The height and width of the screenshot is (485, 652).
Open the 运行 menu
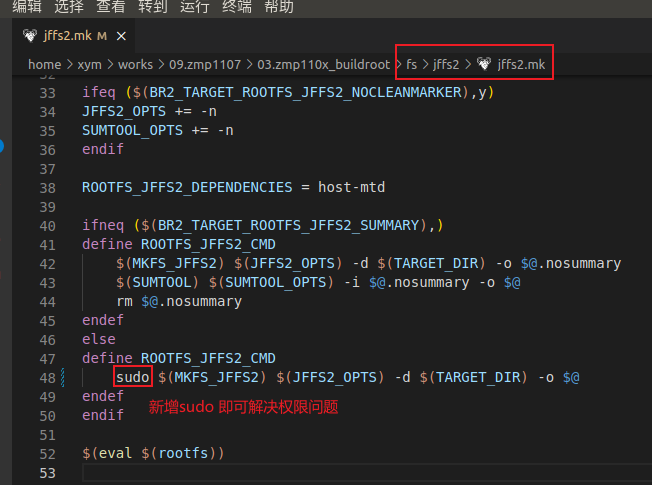[195, 6]
